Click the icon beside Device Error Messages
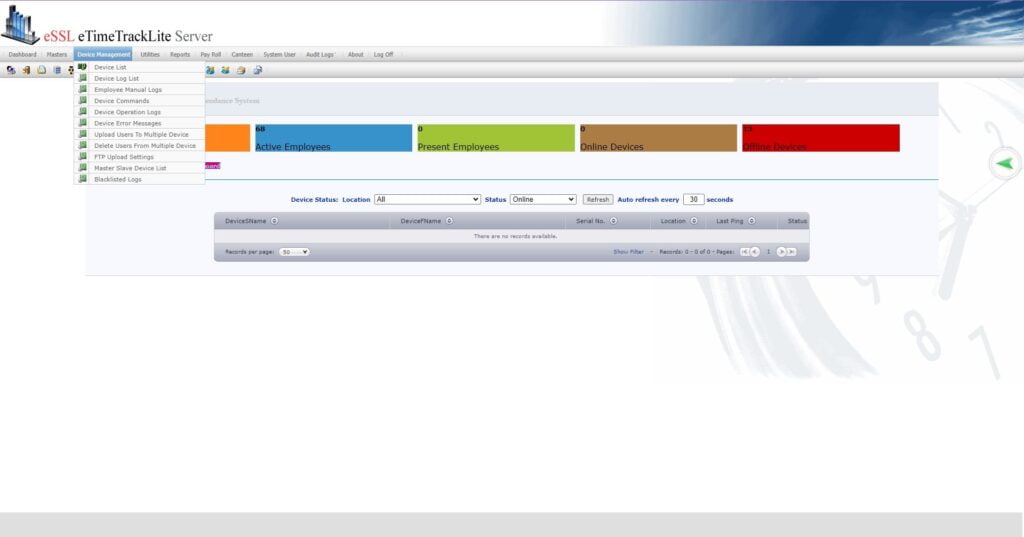1024x537 pixels. coord(82,122)
